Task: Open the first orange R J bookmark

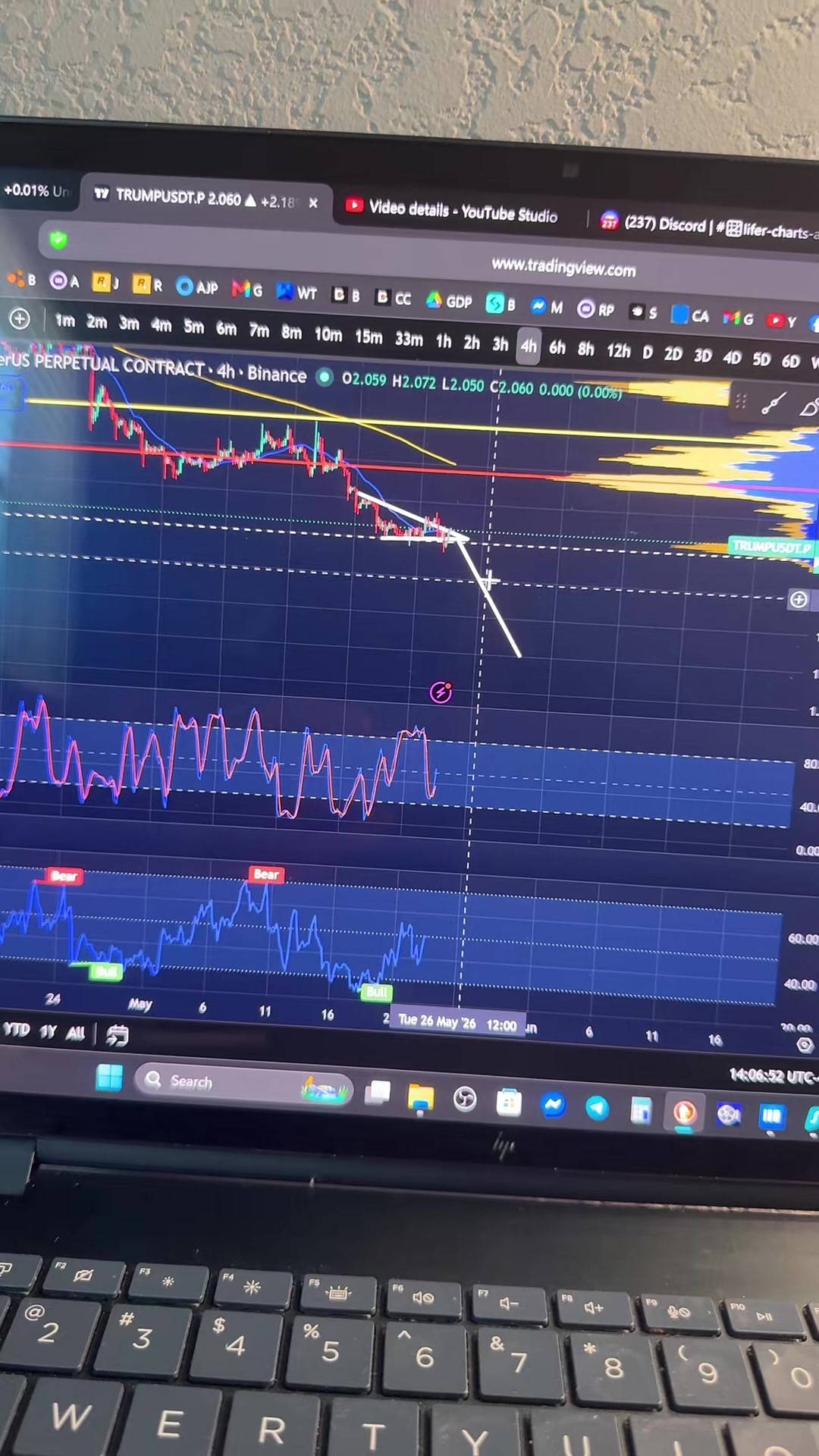Action: coord(105,283)
